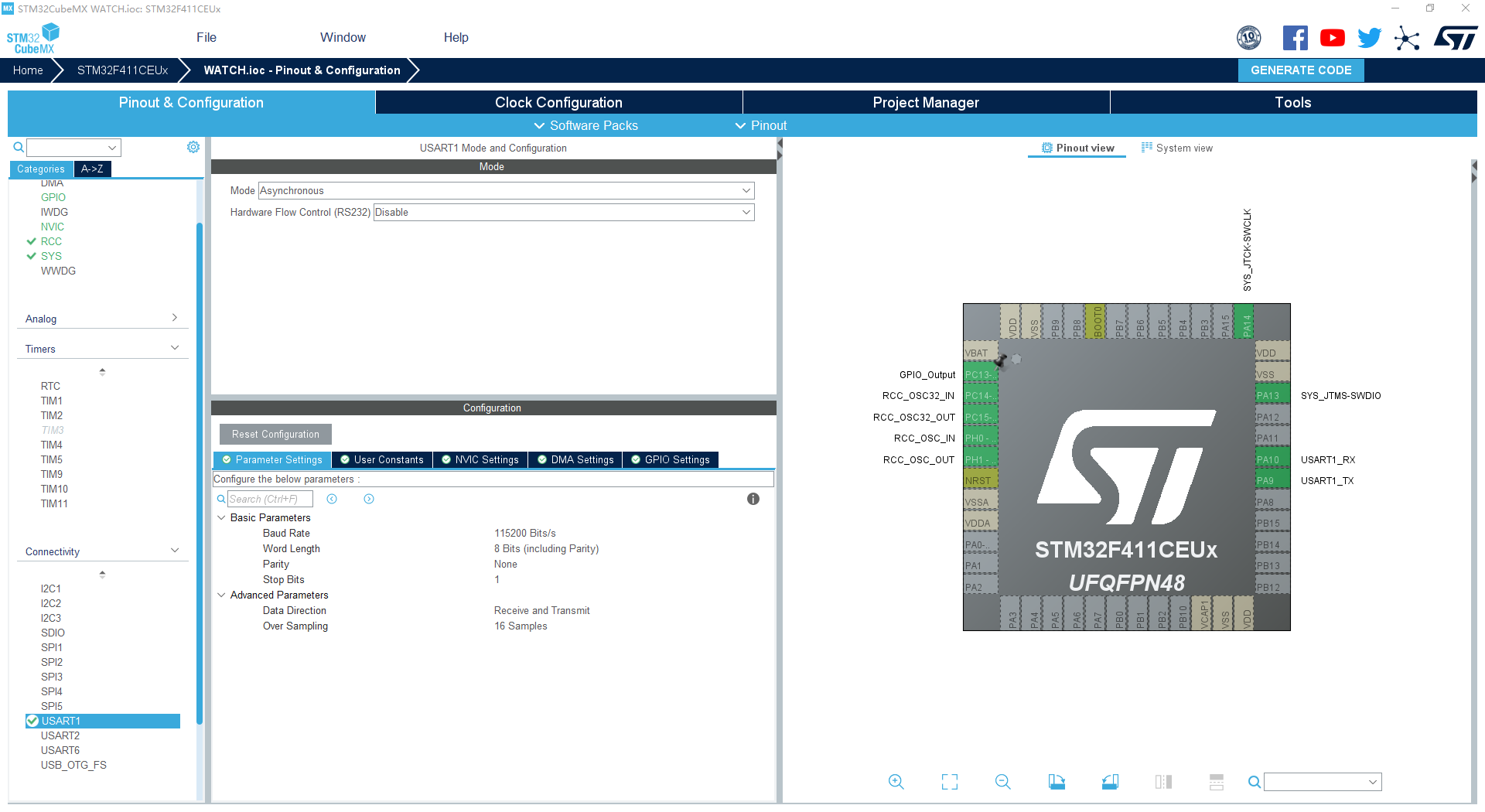
Task: Open the User Constants tab
Action: point(382,459)
